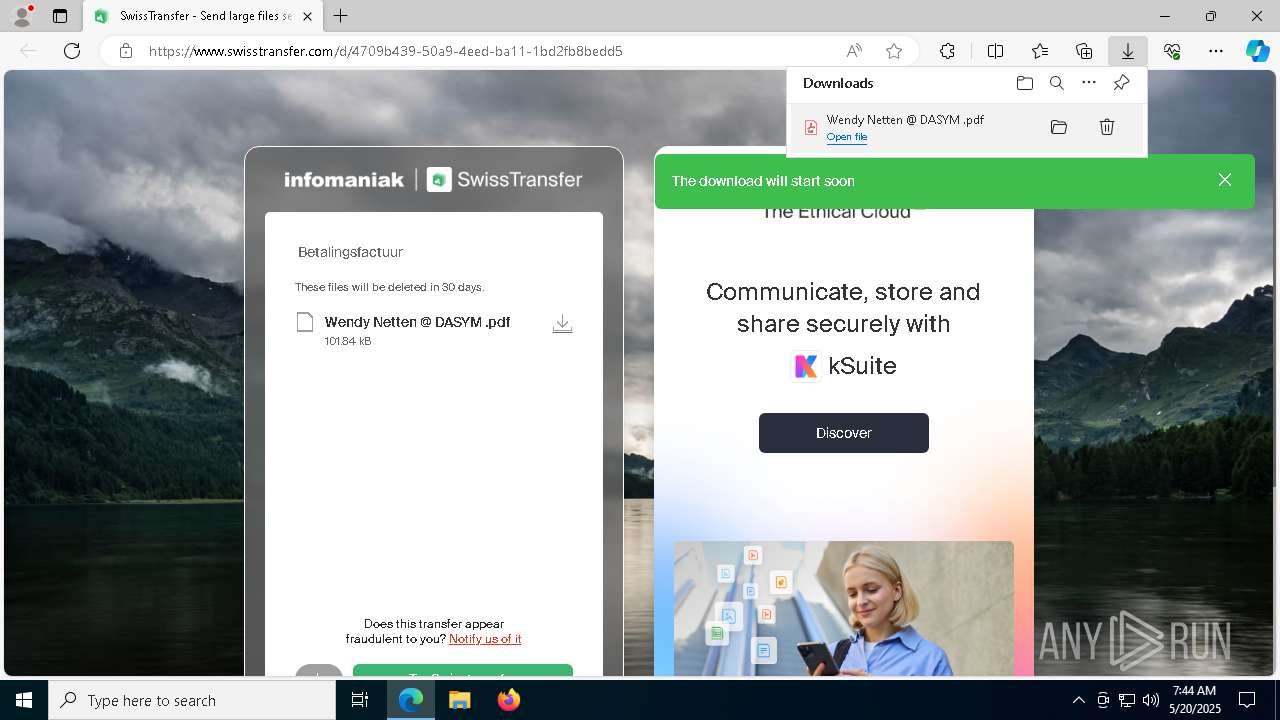Click the file name Wendy Netten @ DASYM .pdf
The width and height of the screenshot is (1280, 720).
pyautogui.click(x=417, y=322)
